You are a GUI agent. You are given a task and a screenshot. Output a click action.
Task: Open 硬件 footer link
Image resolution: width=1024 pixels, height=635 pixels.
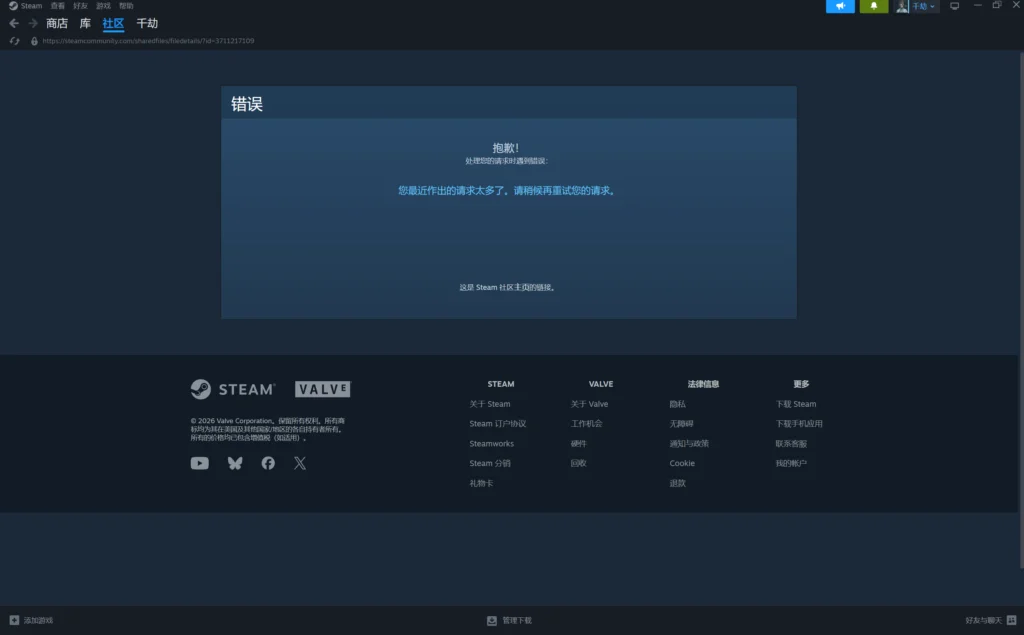click(579, 444)
